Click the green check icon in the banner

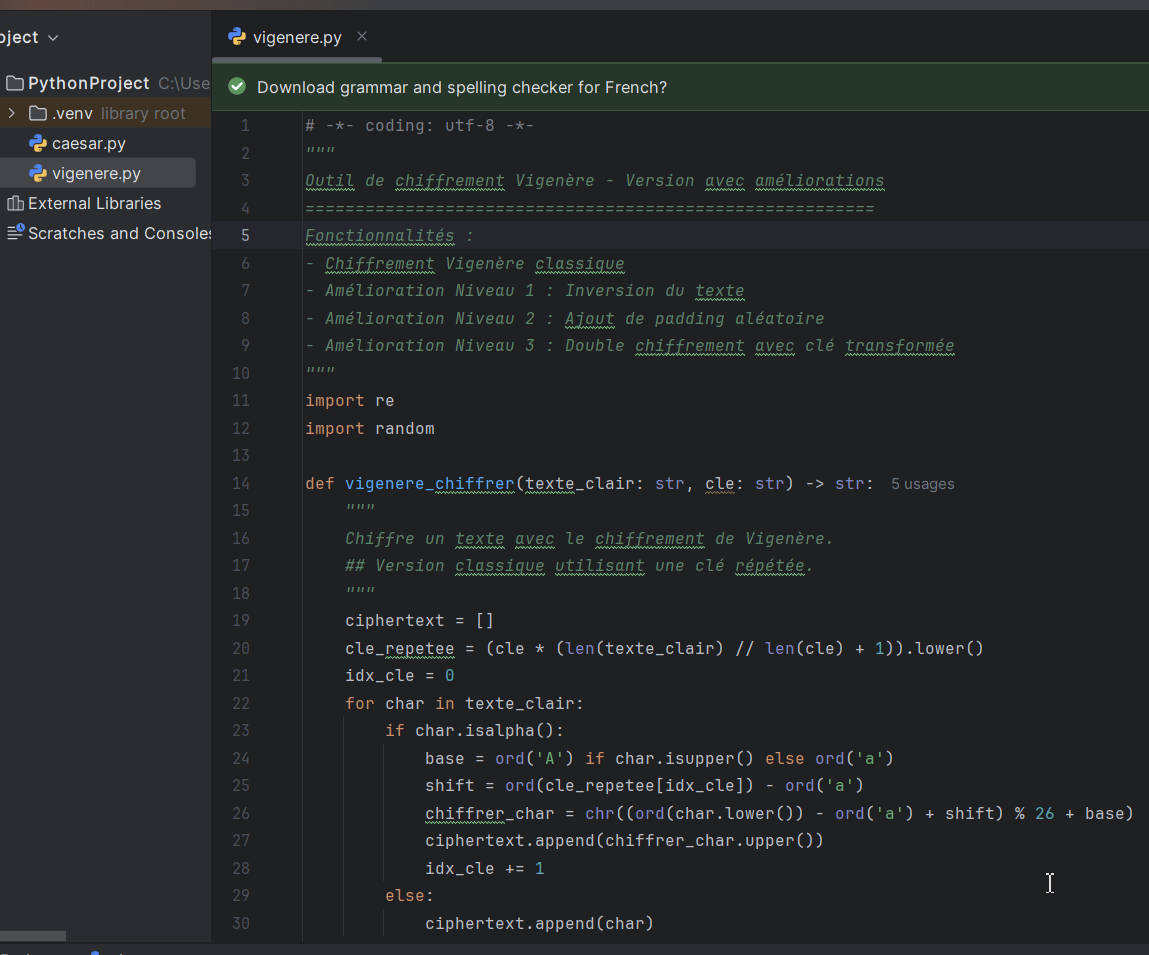[237, 87]
